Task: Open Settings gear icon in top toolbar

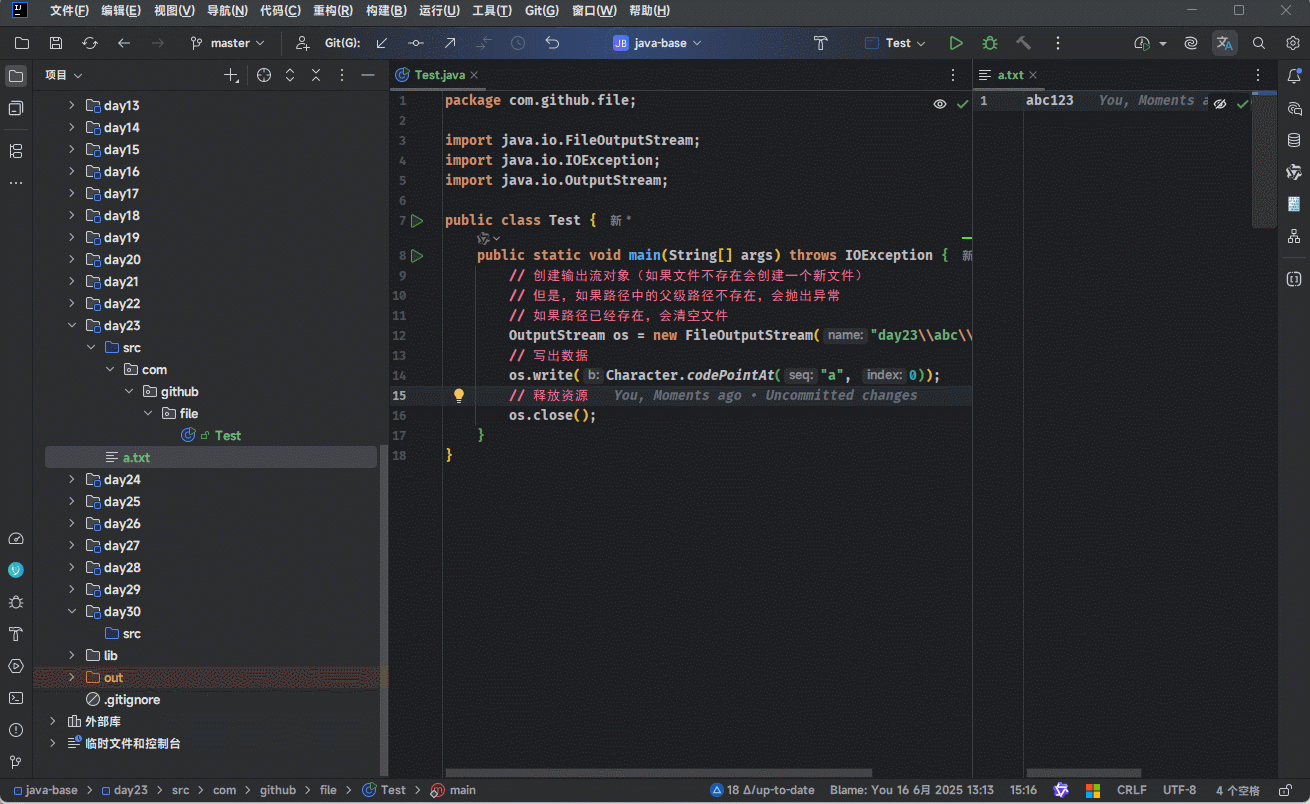Action: tap(1292, 43)
